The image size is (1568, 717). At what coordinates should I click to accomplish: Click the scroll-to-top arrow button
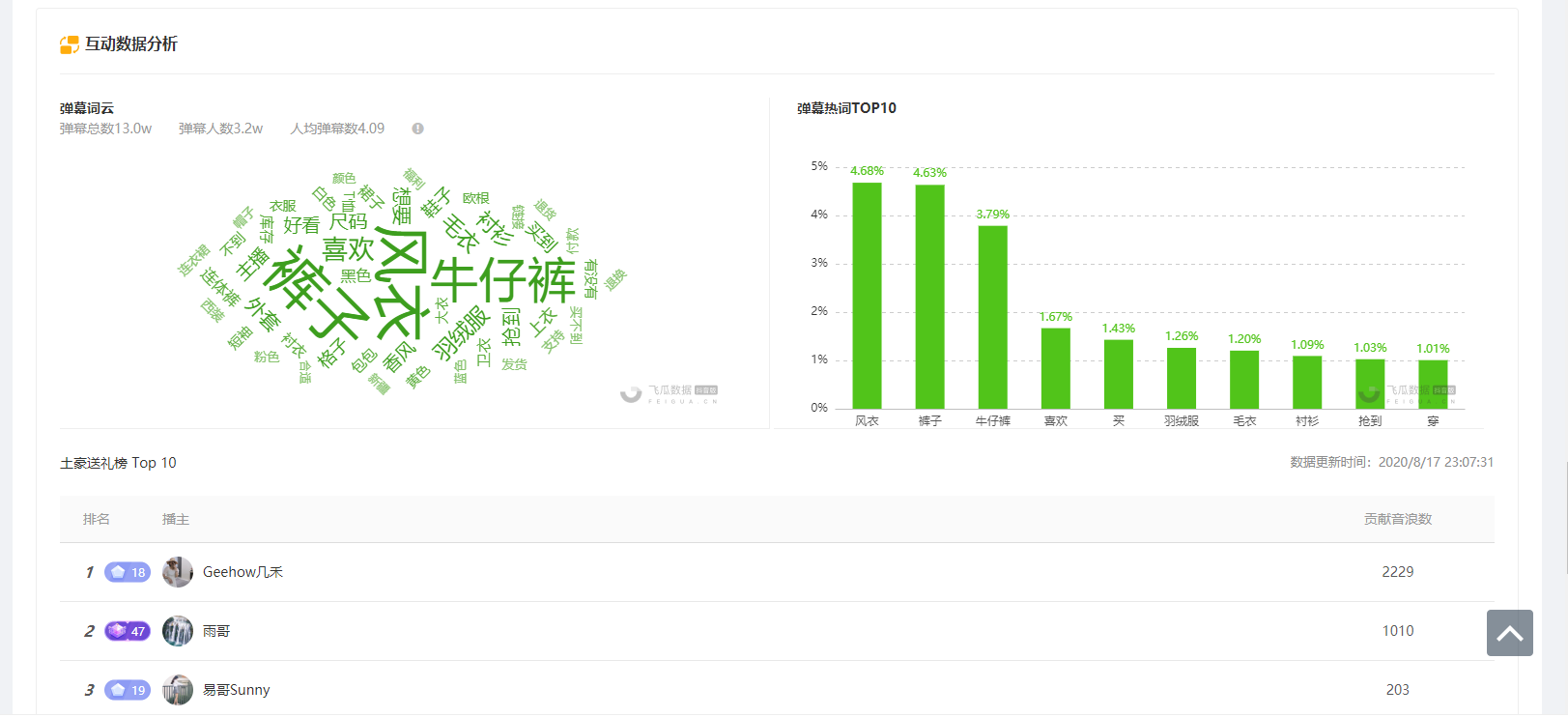click(x=1509, y=633)
